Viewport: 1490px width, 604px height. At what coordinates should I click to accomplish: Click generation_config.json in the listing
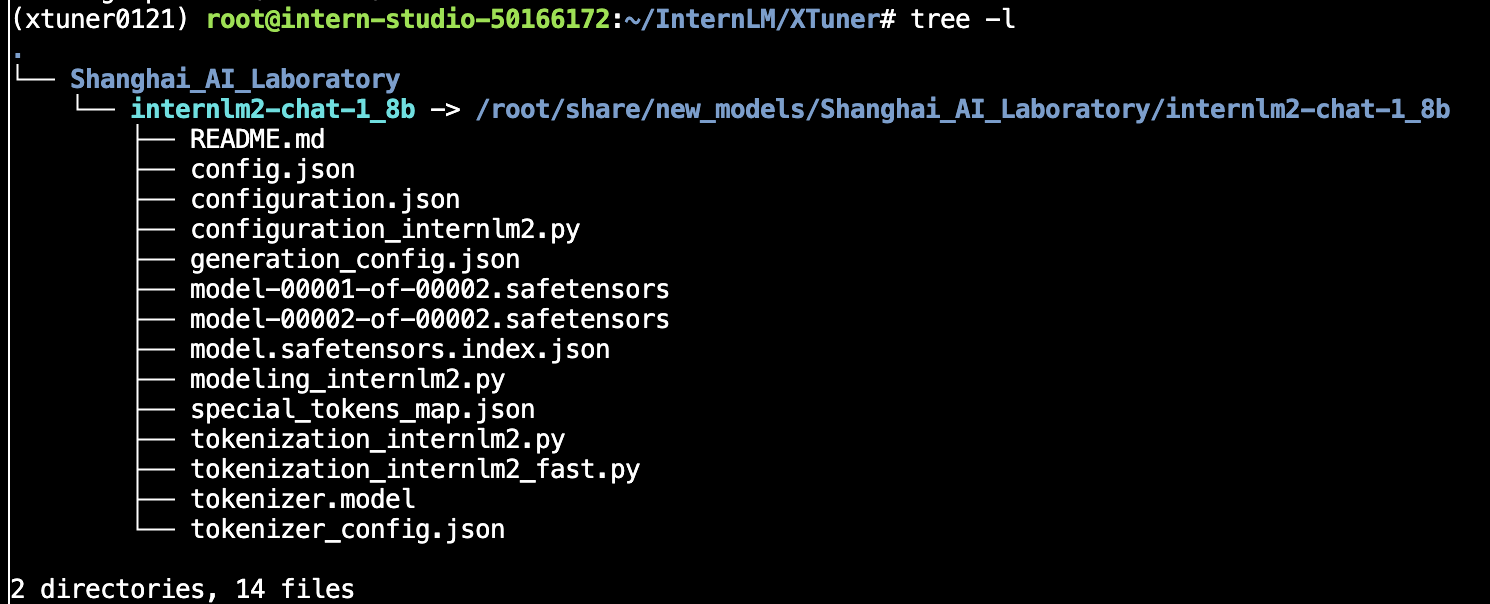[x=355, y=259]
